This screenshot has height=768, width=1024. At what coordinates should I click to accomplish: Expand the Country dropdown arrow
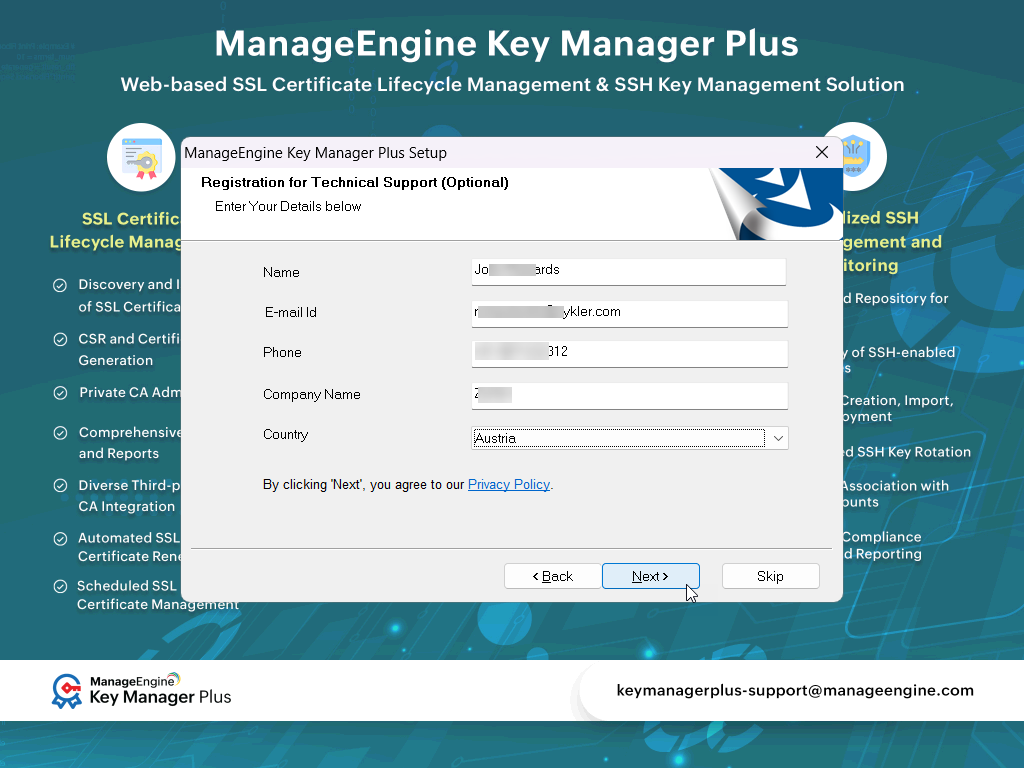point(778,438)
